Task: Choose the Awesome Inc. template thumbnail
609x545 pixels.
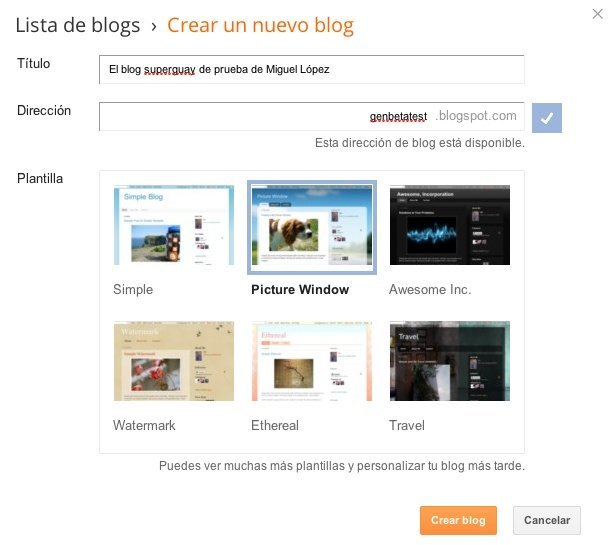Action: click(450, 225)
